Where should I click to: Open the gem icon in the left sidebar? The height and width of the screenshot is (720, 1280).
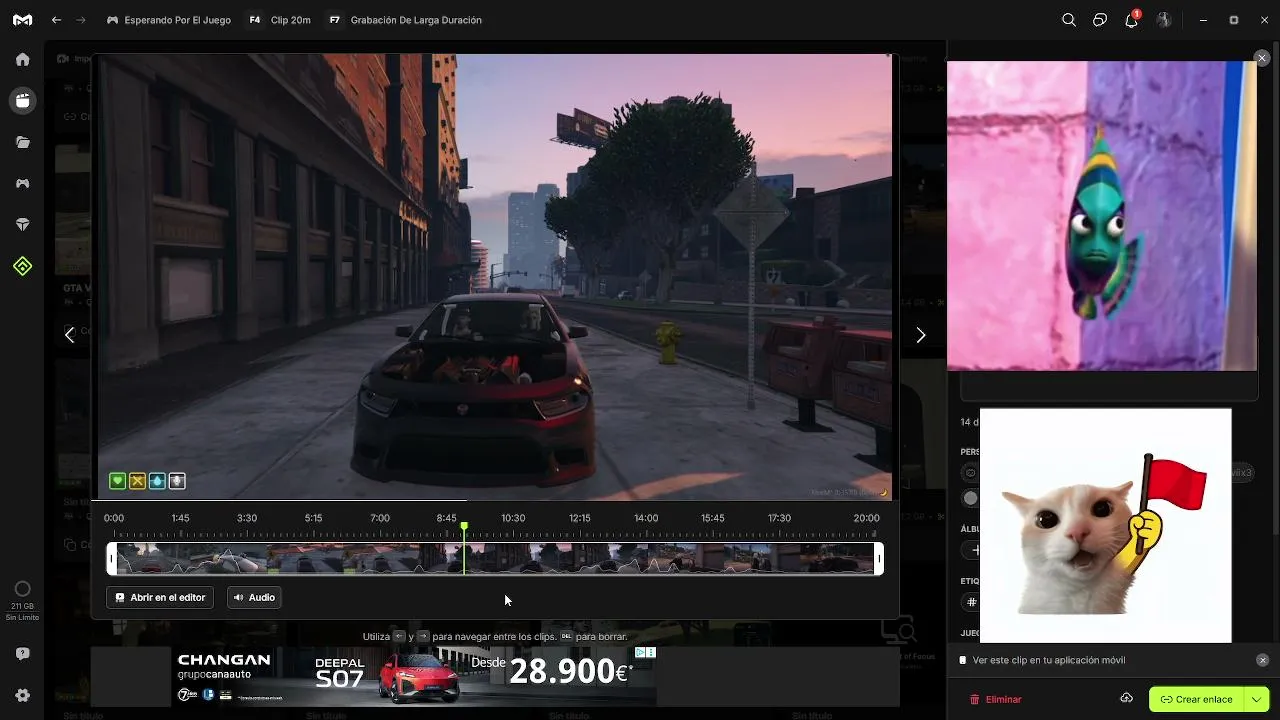pos(22,225)
